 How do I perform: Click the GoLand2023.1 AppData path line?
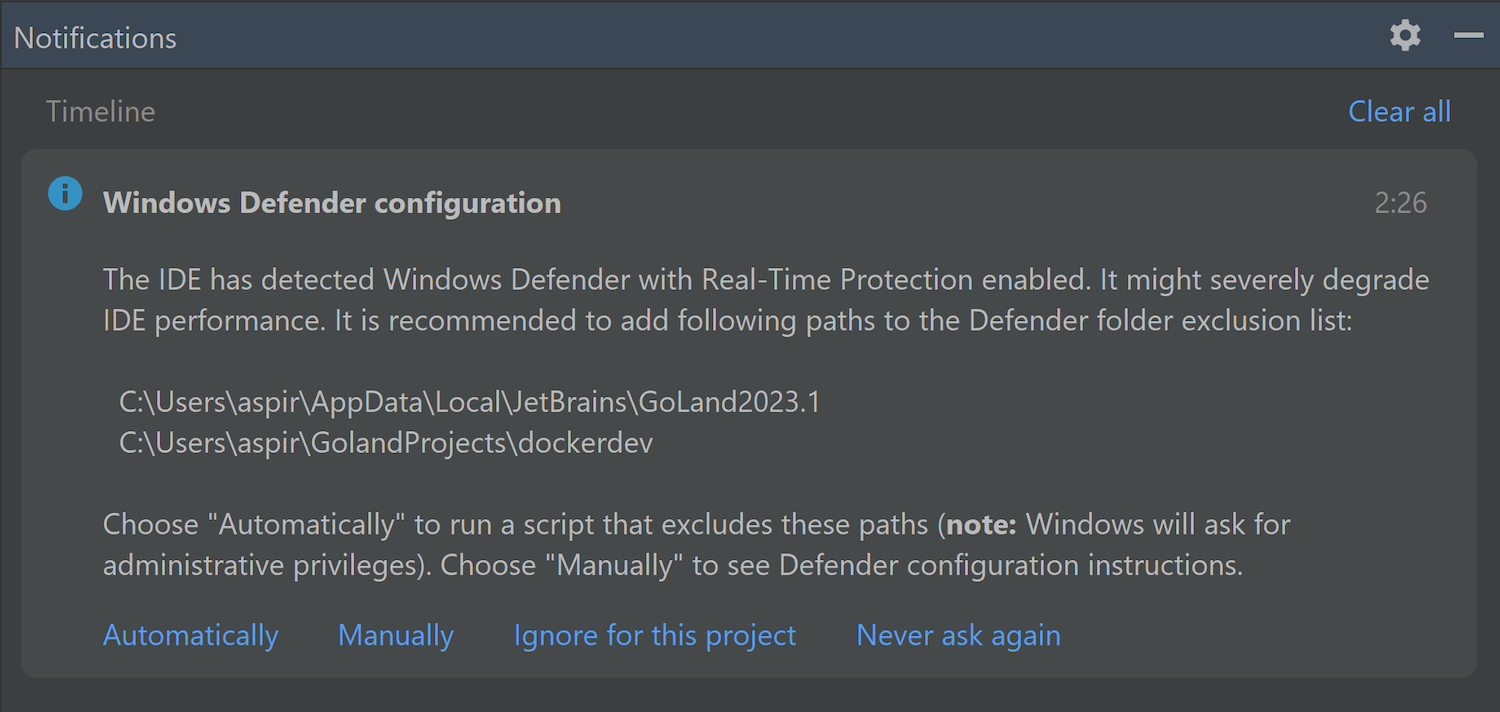(469, 402)
